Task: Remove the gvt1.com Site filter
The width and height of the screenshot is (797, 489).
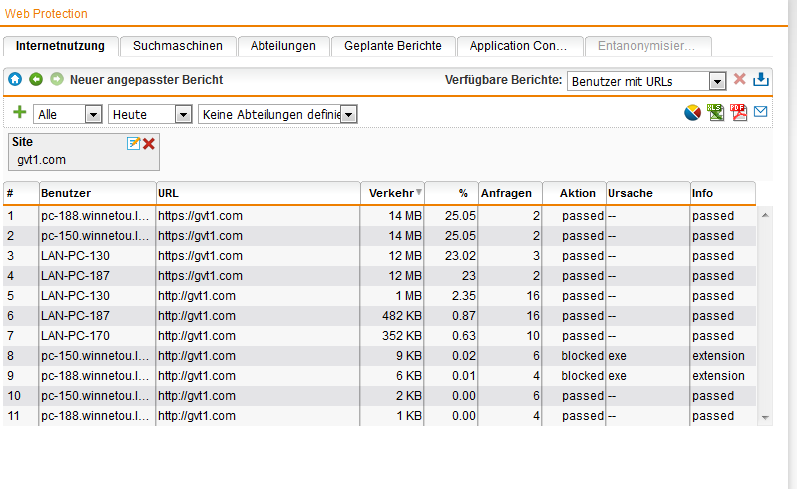Action: coord(149,144)
